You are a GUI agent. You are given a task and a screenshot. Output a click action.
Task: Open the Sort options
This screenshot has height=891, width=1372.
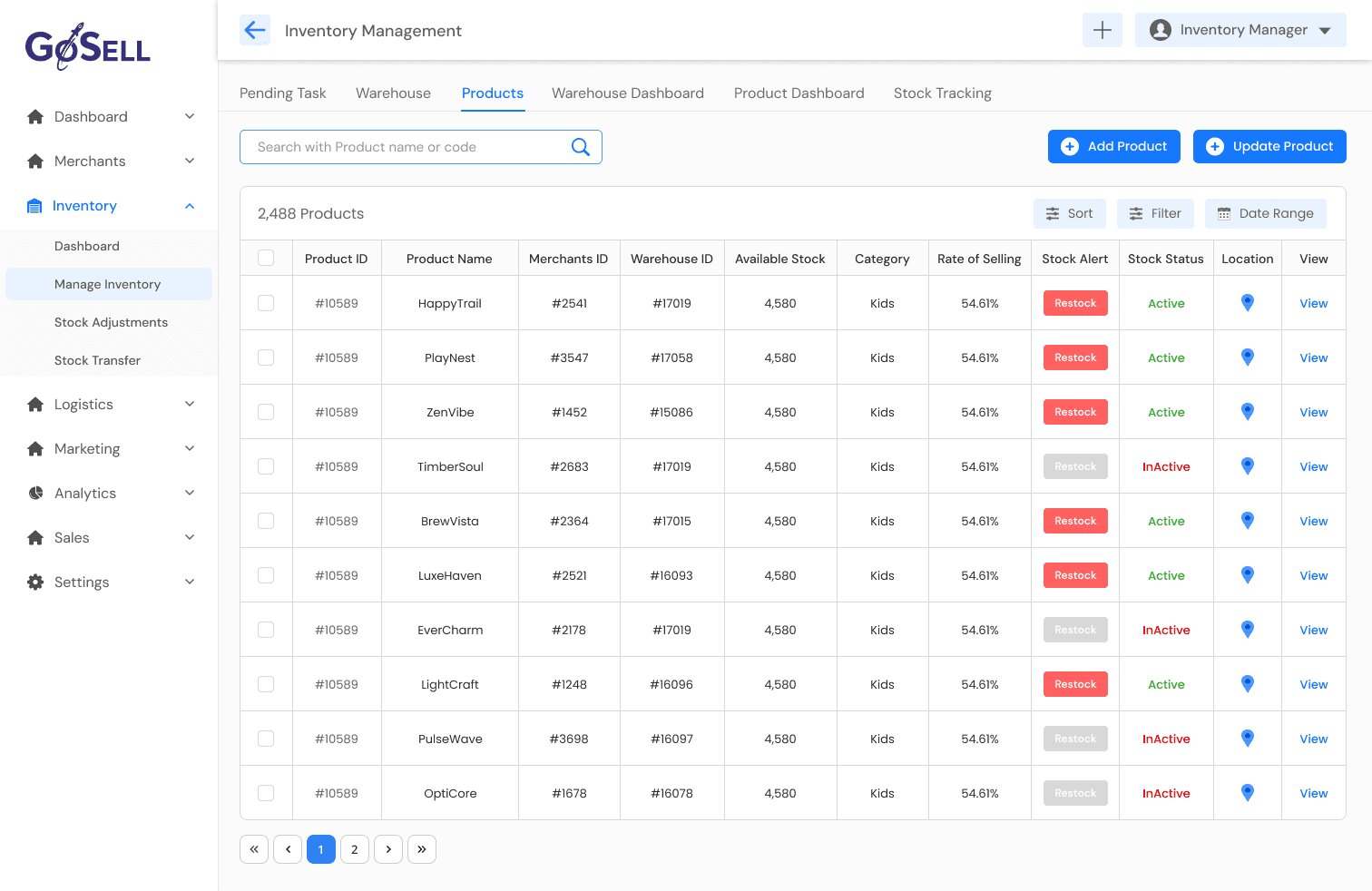(1070, 213)
